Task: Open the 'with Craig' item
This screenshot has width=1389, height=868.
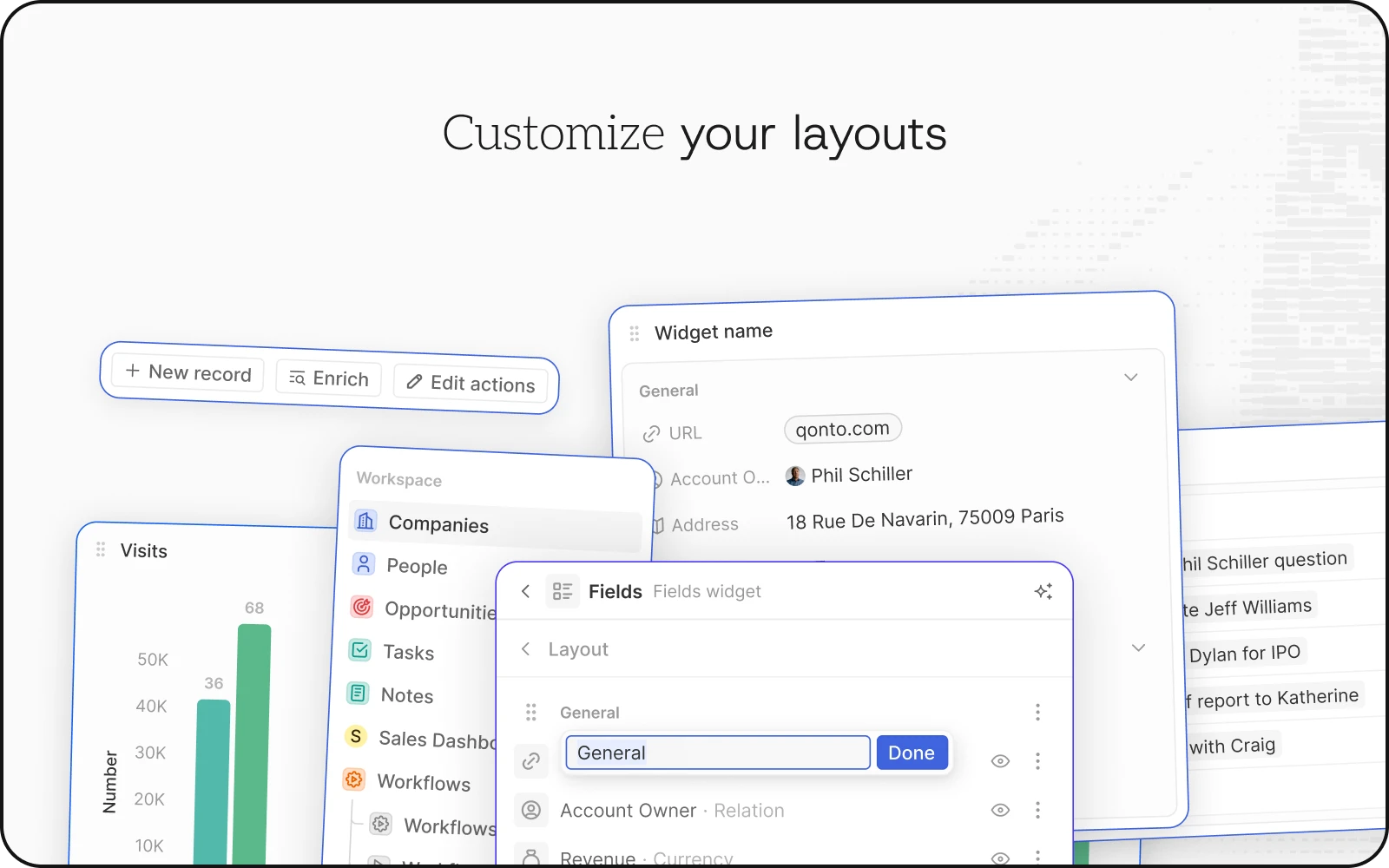Action: coord(1233,746)
